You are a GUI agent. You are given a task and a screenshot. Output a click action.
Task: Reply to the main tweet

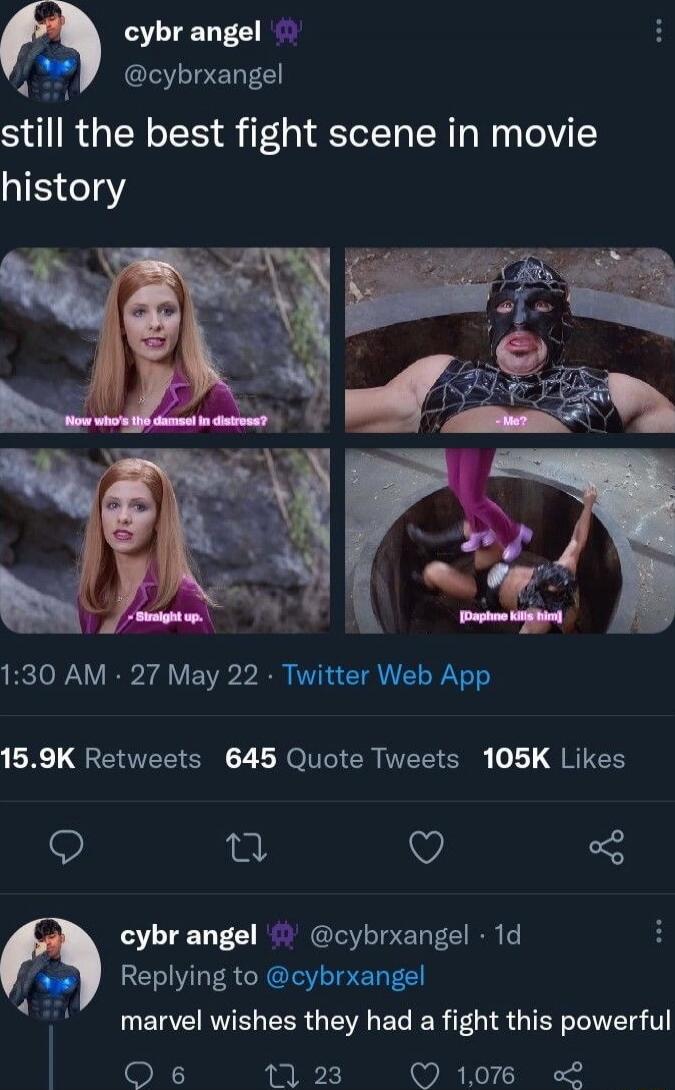coord(66,848)
